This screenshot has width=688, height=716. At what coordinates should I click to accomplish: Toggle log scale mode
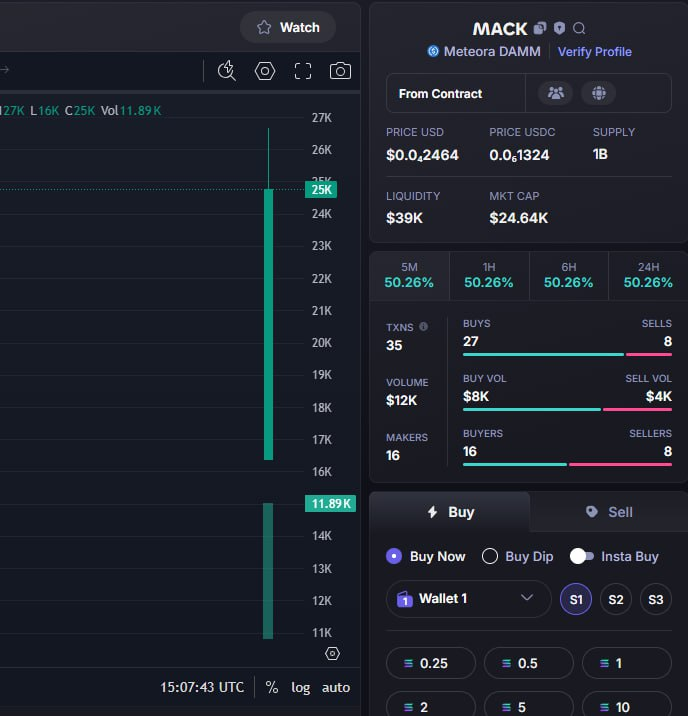[x=300, y=688]
